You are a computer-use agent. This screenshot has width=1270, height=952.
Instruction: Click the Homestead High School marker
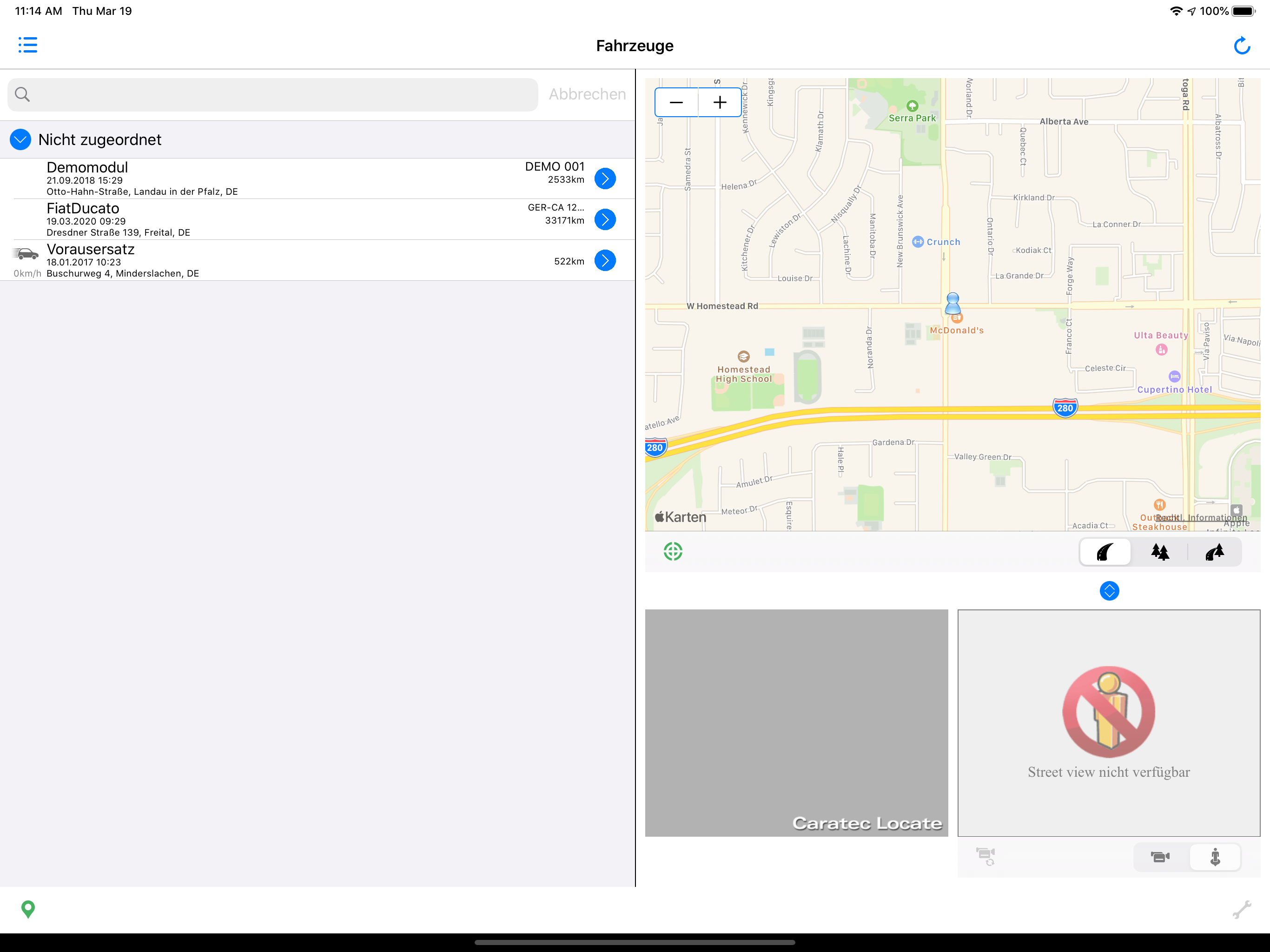click(x=743, y=357)
